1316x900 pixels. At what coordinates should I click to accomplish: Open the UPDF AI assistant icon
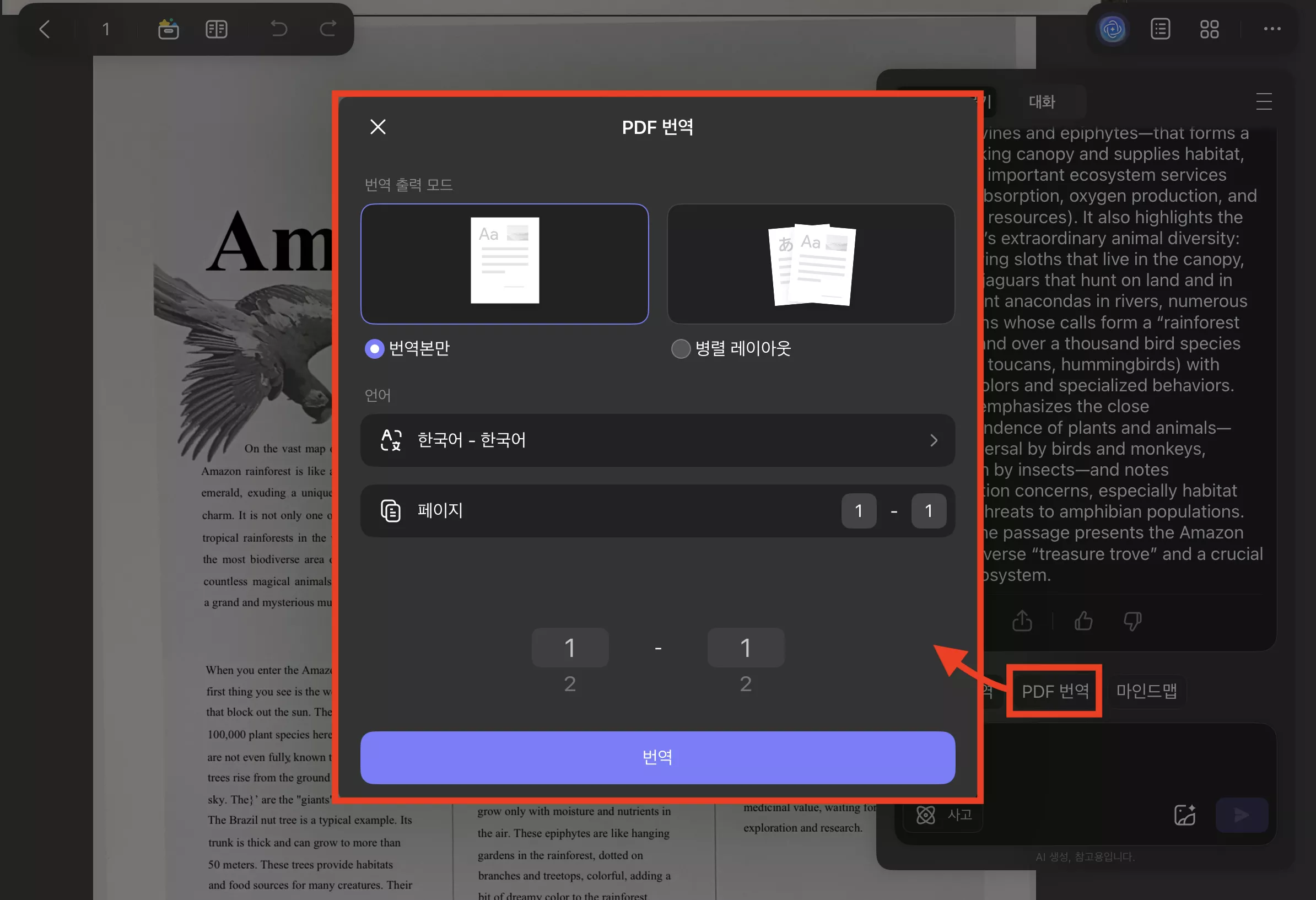1112,29
